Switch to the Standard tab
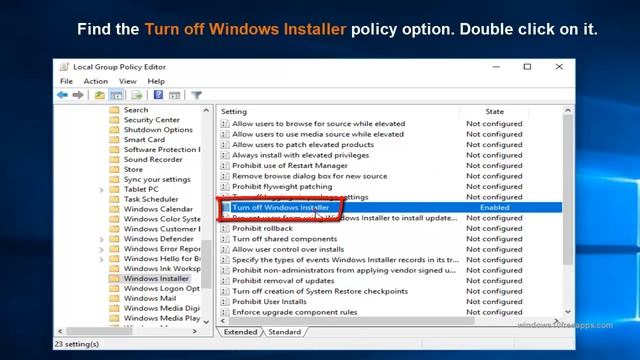This screenshot has width=640, height=360. pyautogui.click(x=284, y=332)
